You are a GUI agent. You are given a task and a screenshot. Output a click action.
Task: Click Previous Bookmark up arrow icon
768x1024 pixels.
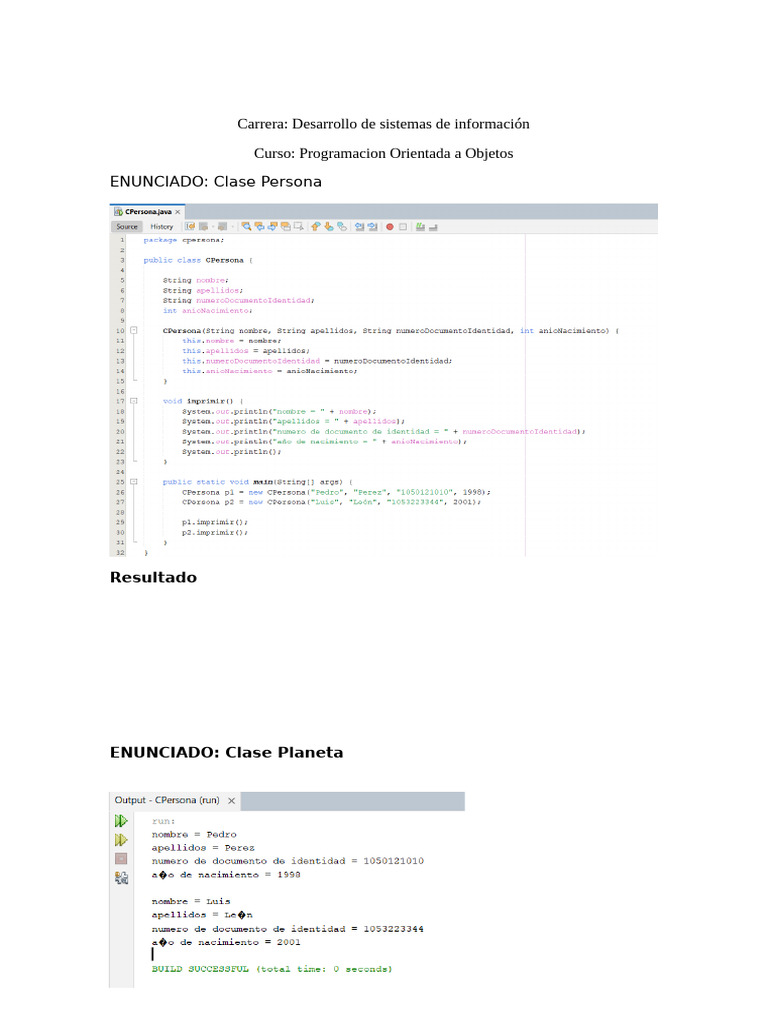point(315,227)
